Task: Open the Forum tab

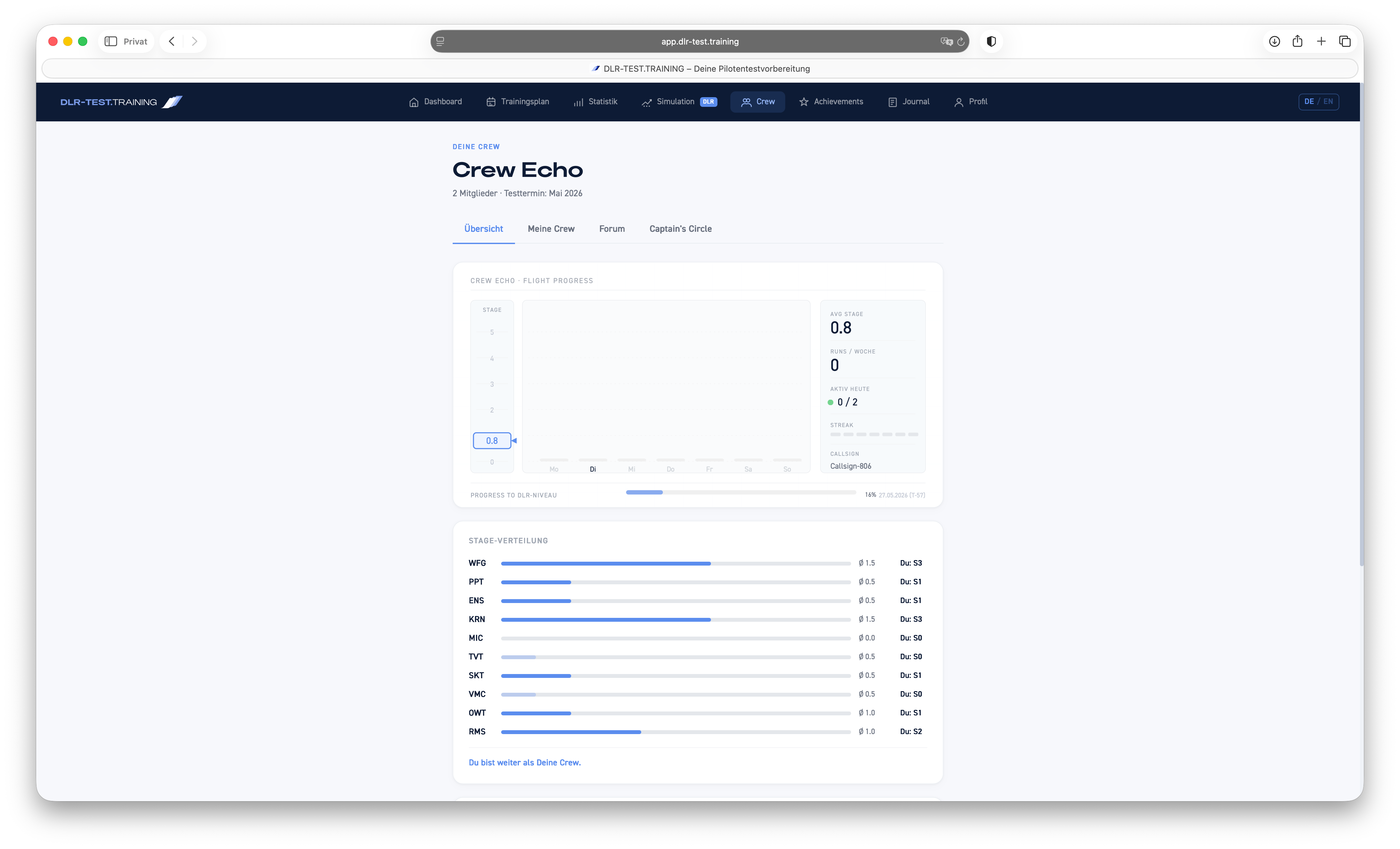Action: [x=611, y=229]
